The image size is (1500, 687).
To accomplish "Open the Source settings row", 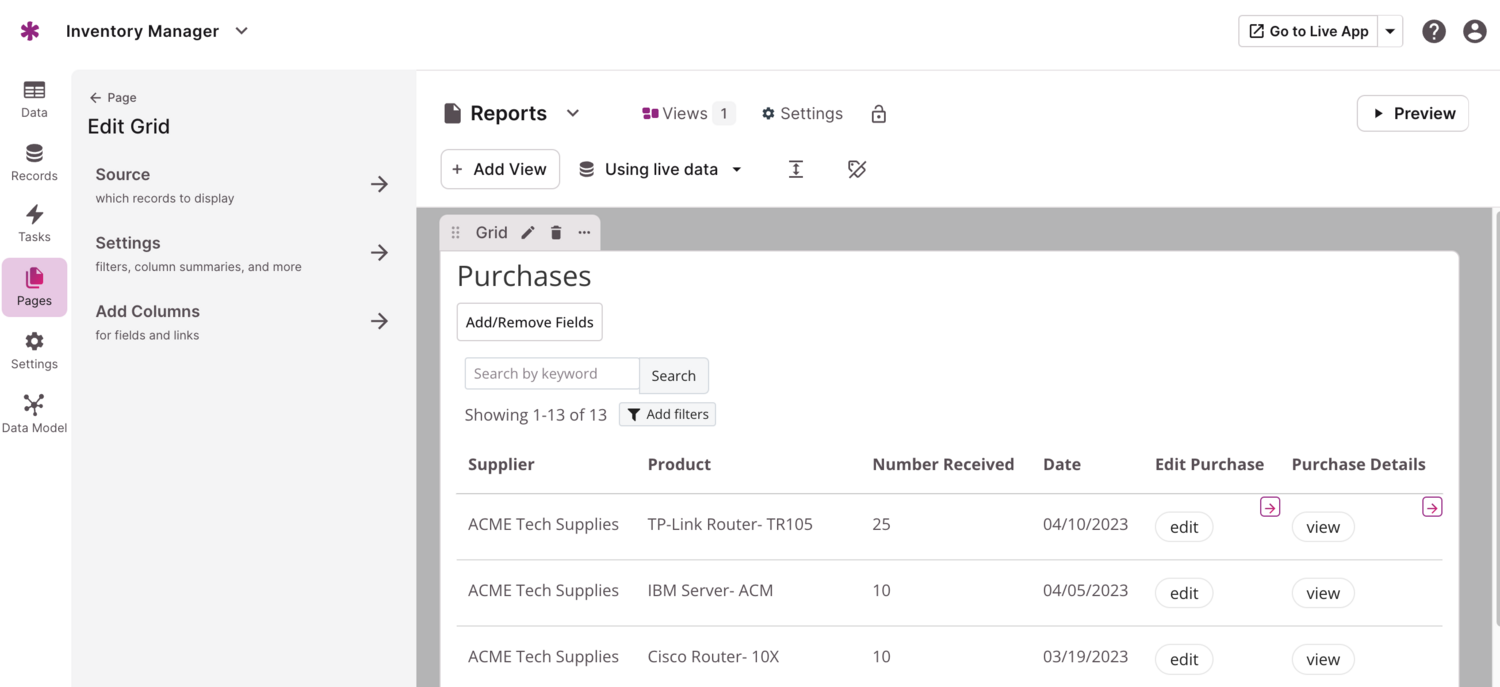I will (242, 184).
